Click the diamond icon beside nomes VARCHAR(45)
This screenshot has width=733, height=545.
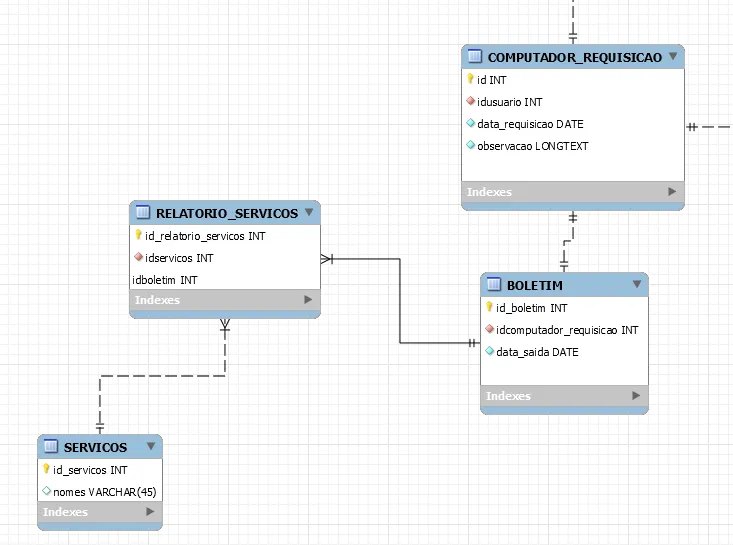(46, 491)
